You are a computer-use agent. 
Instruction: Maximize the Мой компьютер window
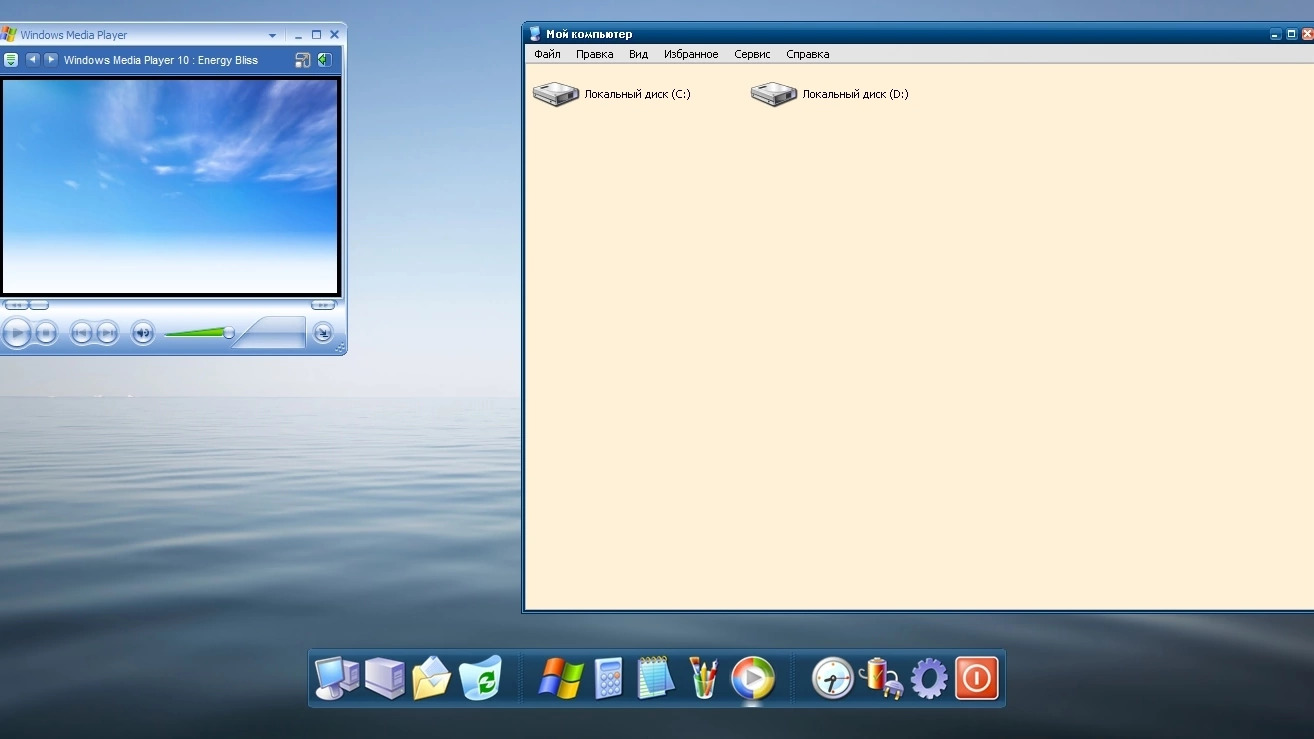(1291, 34)
